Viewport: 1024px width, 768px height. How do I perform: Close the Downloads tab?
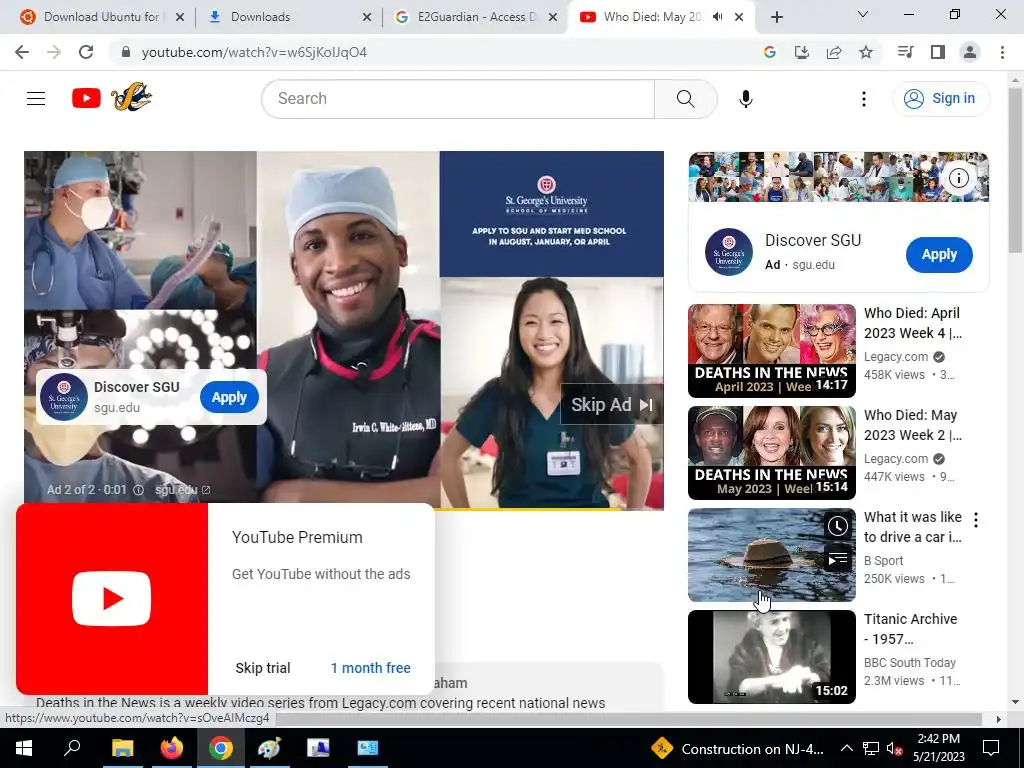(x=367, y=17)
